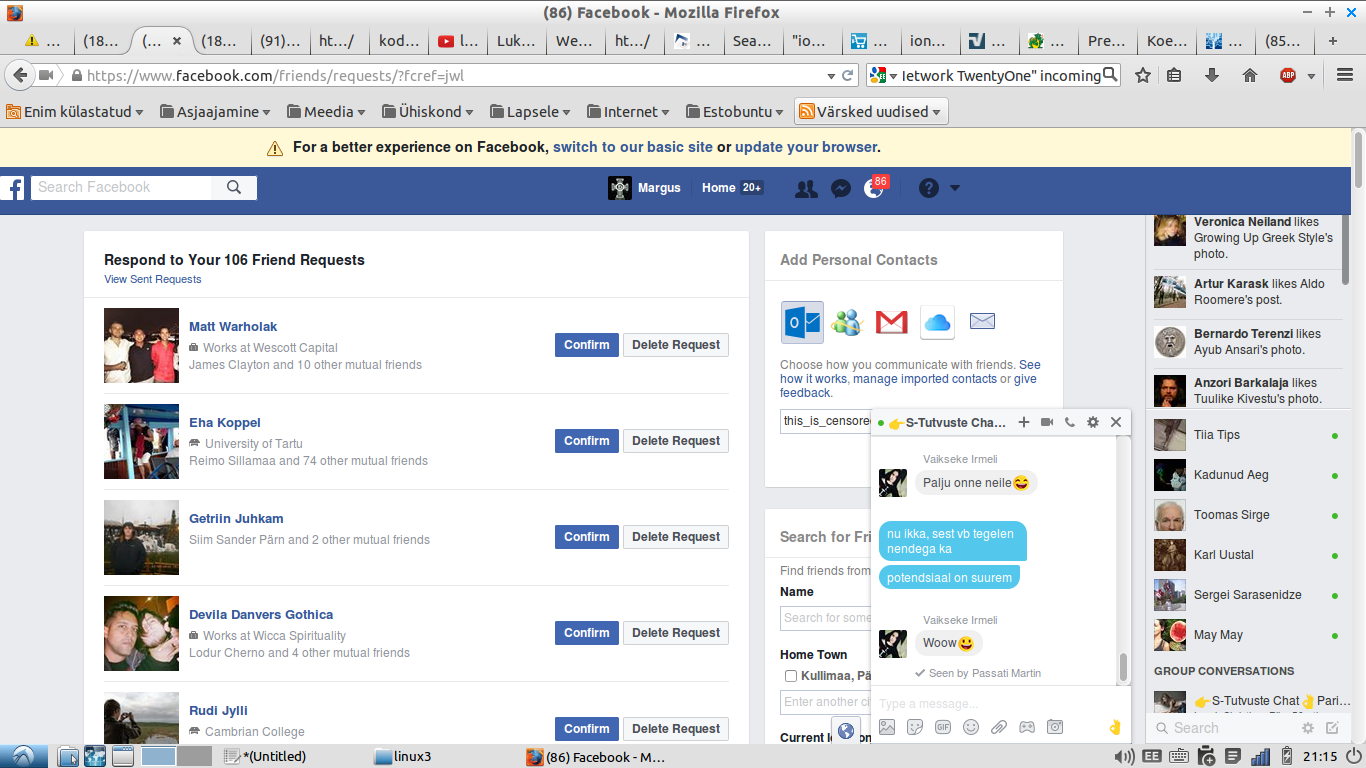The image size is (1366, 768).
Task: Open chat sidebar options gear icon
Action: point(1308,728)
